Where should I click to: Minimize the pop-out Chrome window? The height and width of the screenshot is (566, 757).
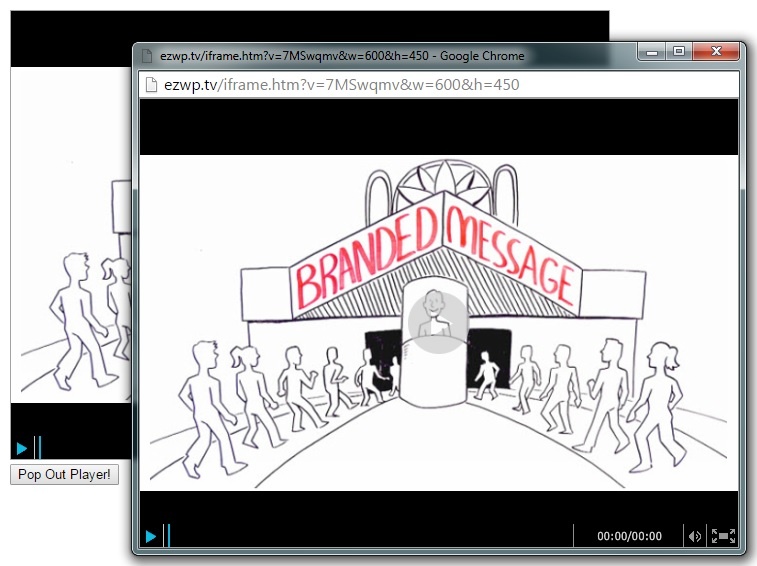(653, 52)
